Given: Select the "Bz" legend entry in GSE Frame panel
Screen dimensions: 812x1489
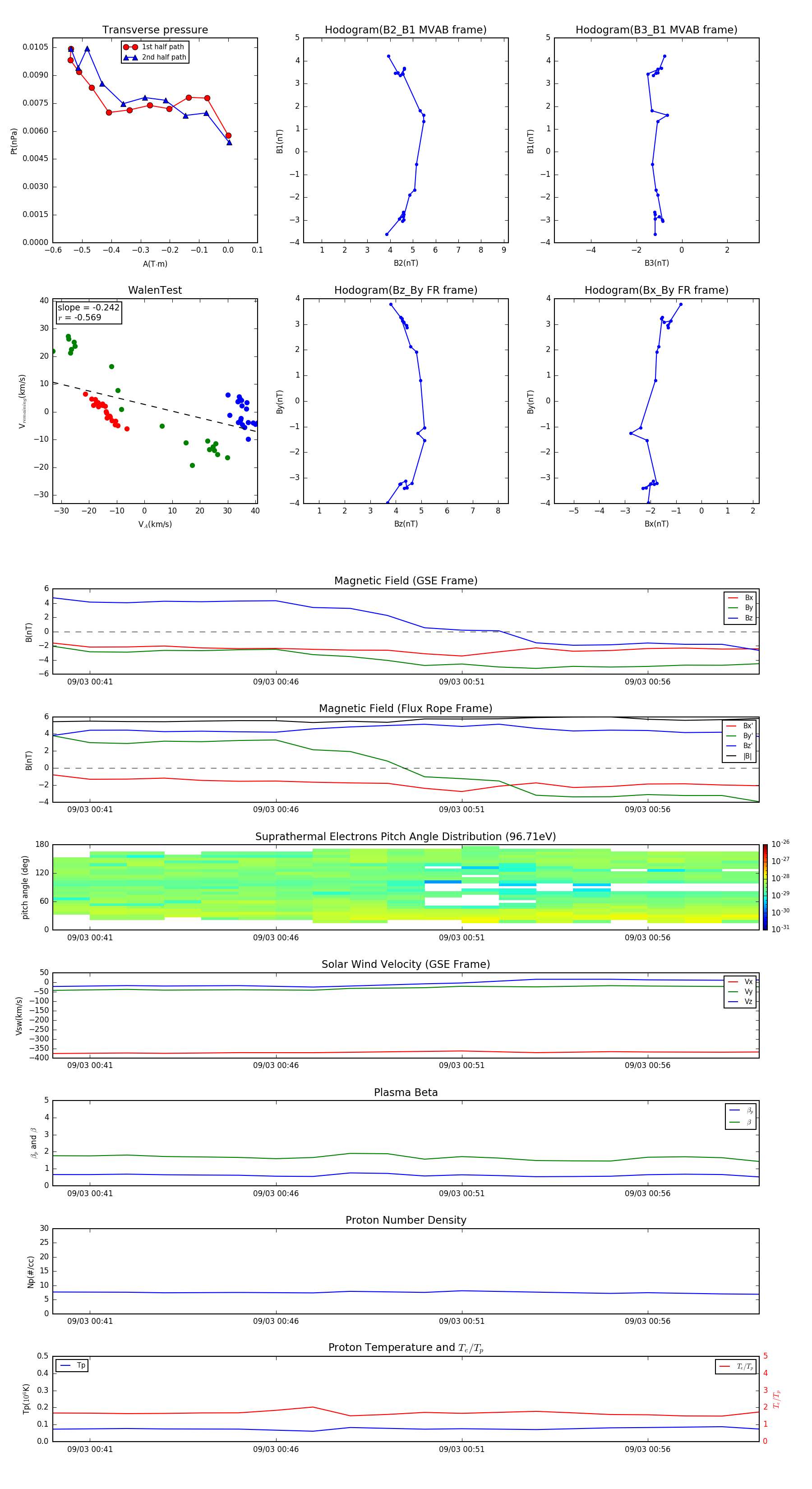Looking at the screenshot, I should (740, 618).
